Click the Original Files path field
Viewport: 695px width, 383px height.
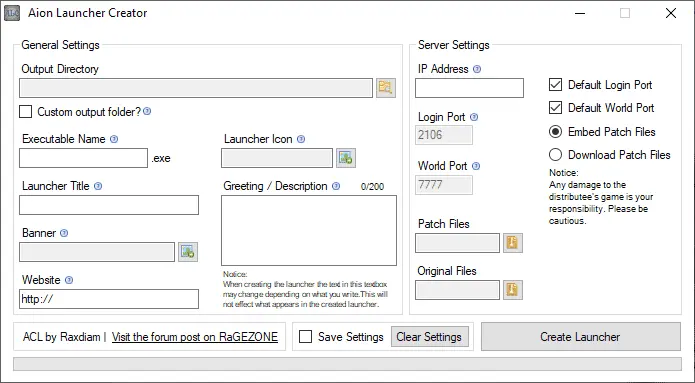point(457,290)
